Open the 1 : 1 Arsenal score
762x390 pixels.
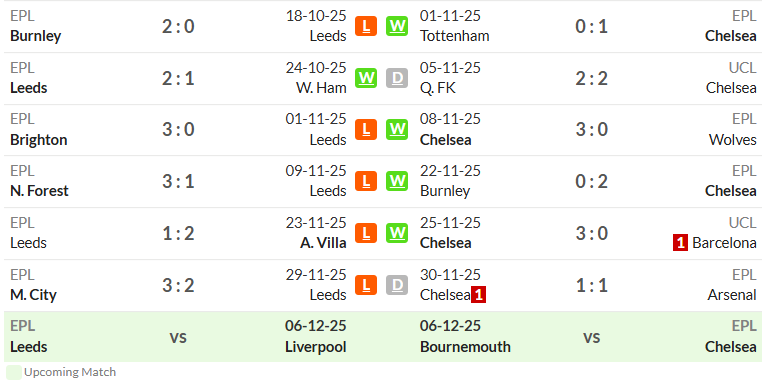tap(591, 285)
